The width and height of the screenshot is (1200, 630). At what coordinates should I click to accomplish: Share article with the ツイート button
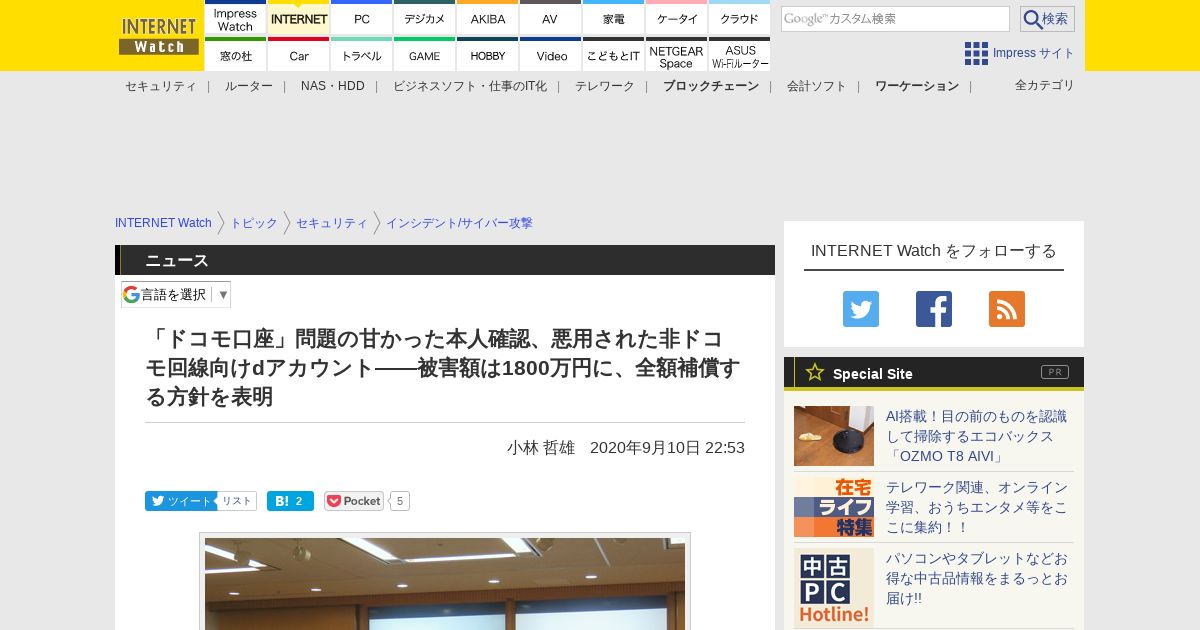[181, 501]
